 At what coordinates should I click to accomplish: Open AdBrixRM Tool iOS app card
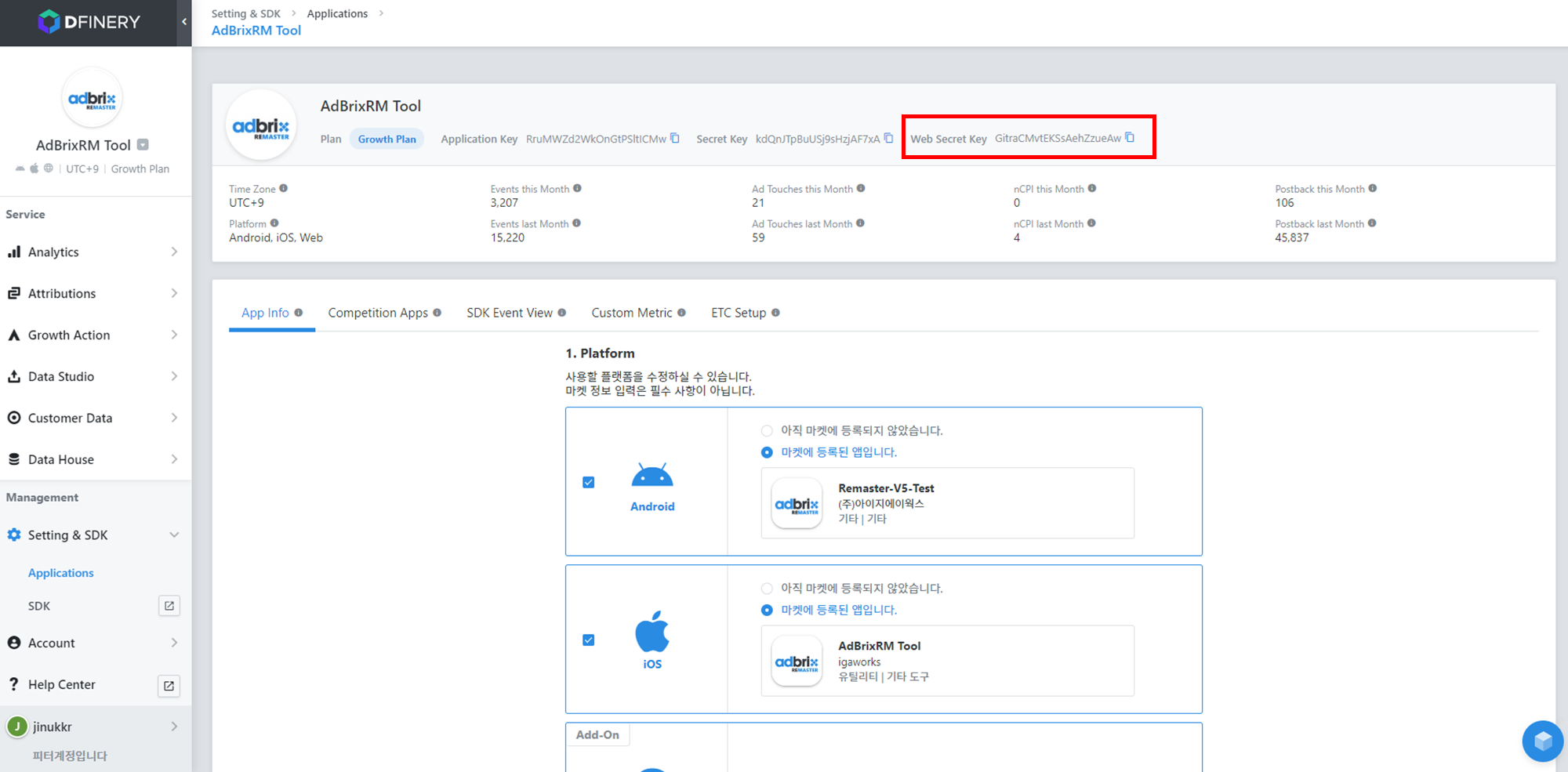pos(947,661)
